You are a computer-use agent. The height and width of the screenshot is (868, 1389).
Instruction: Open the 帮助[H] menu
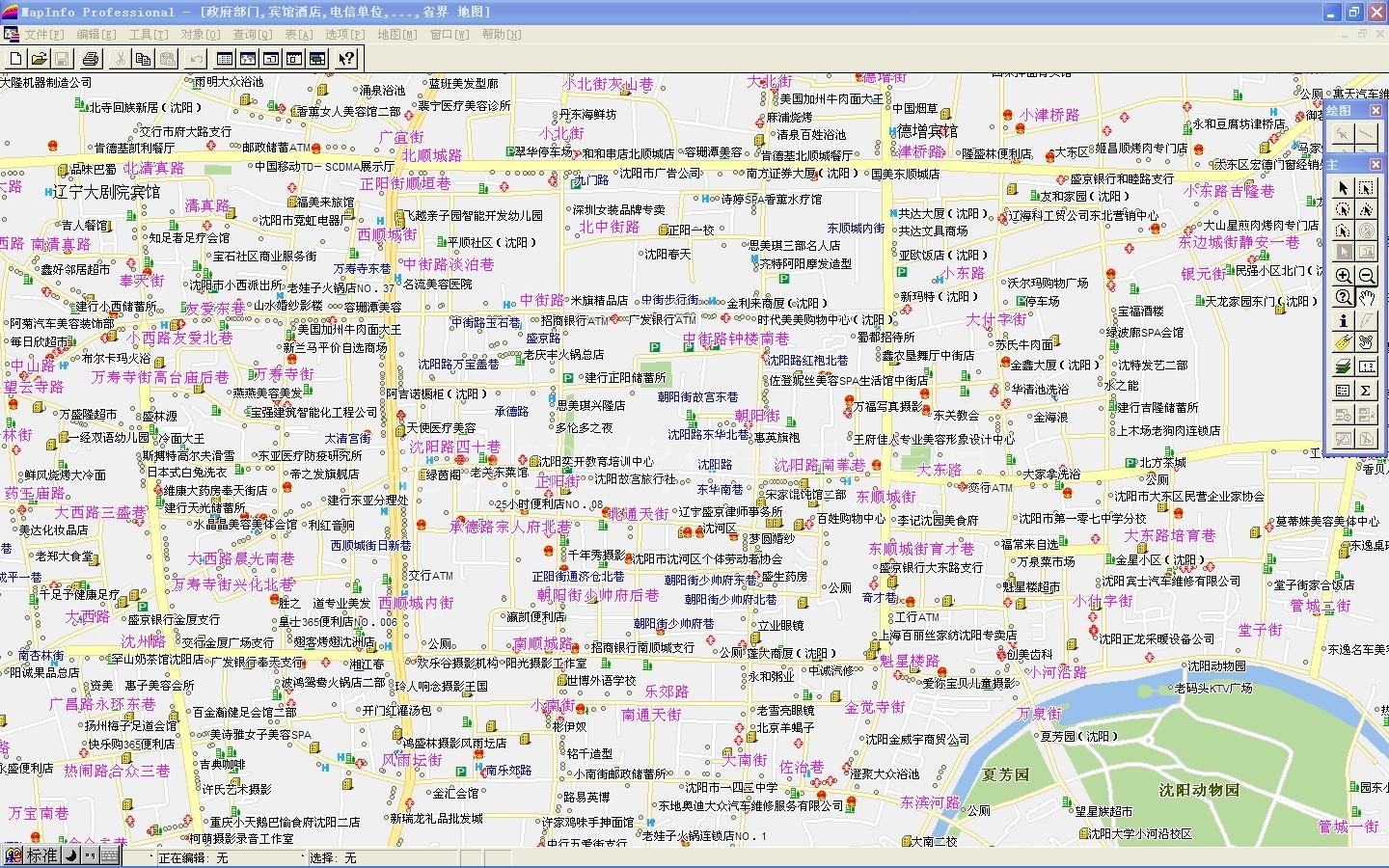point(501,34)
